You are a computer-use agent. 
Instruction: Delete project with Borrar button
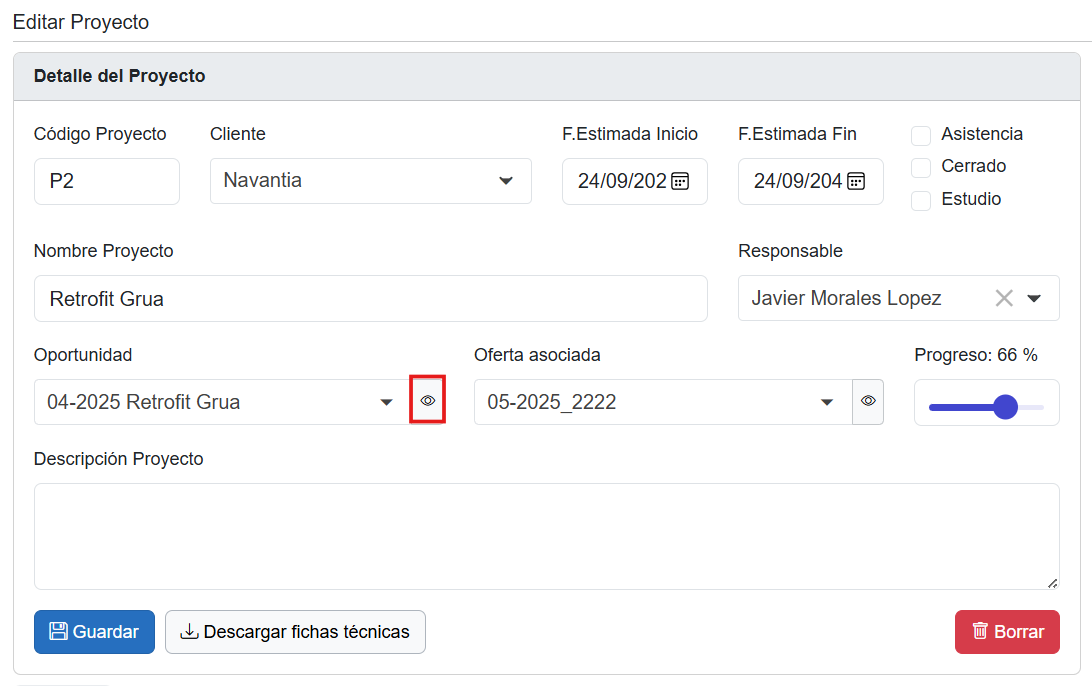point(1007,632)
